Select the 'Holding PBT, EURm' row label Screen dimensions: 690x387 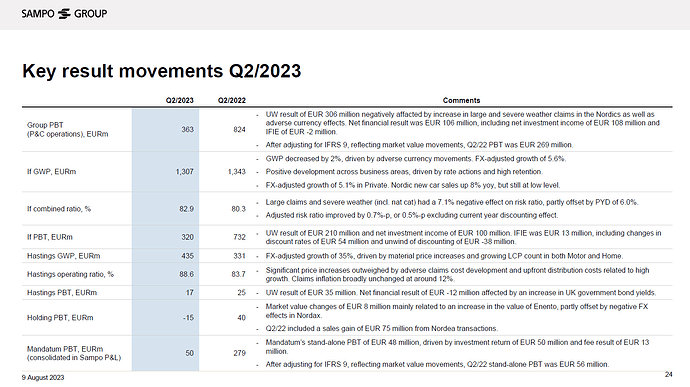click(x=60, y=318)
